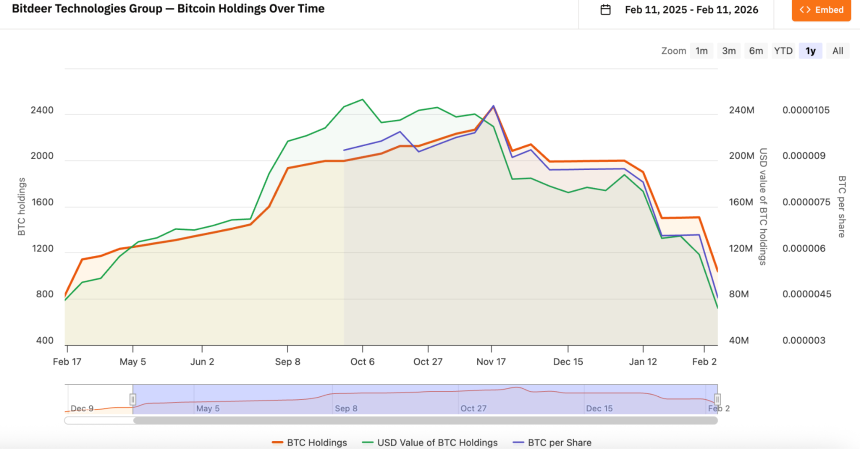The height and width of the screenshot is (449, 860).
Task: Click the left navigator range handle
Action: 132,399
